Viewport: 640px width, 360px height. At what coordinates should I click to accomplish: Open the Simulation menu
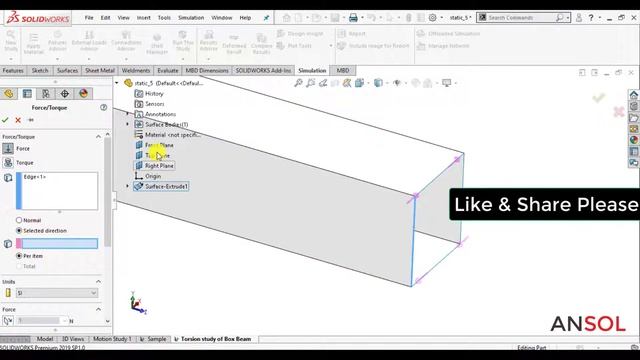coord(191,18)
